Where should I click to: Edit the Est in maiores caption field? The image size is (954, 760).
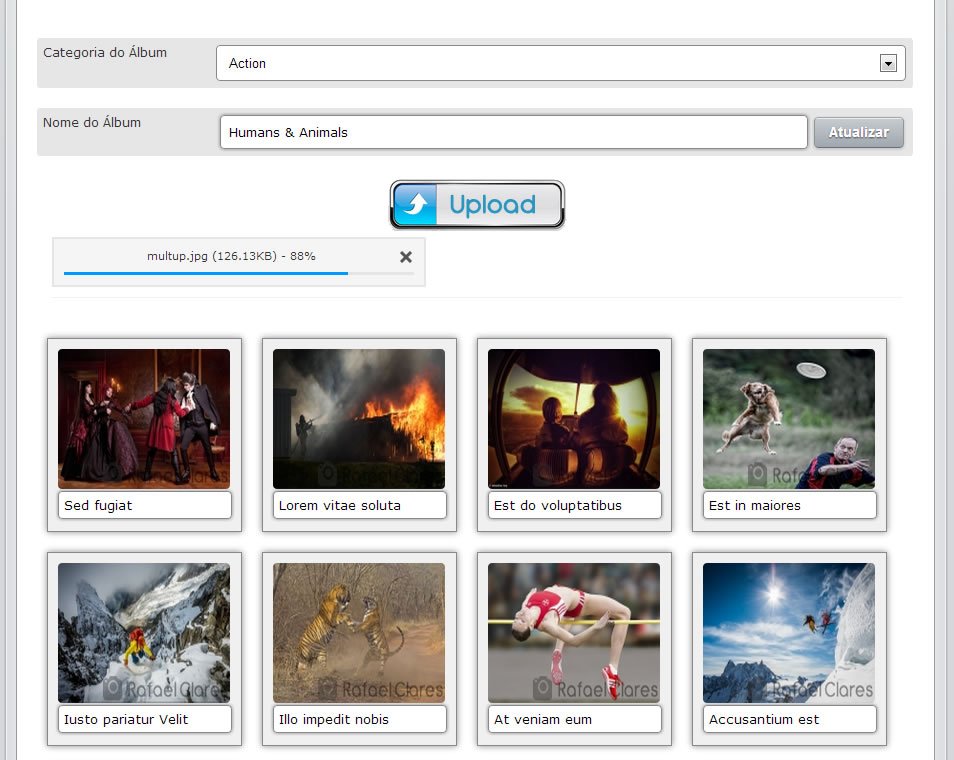(789, 505)
